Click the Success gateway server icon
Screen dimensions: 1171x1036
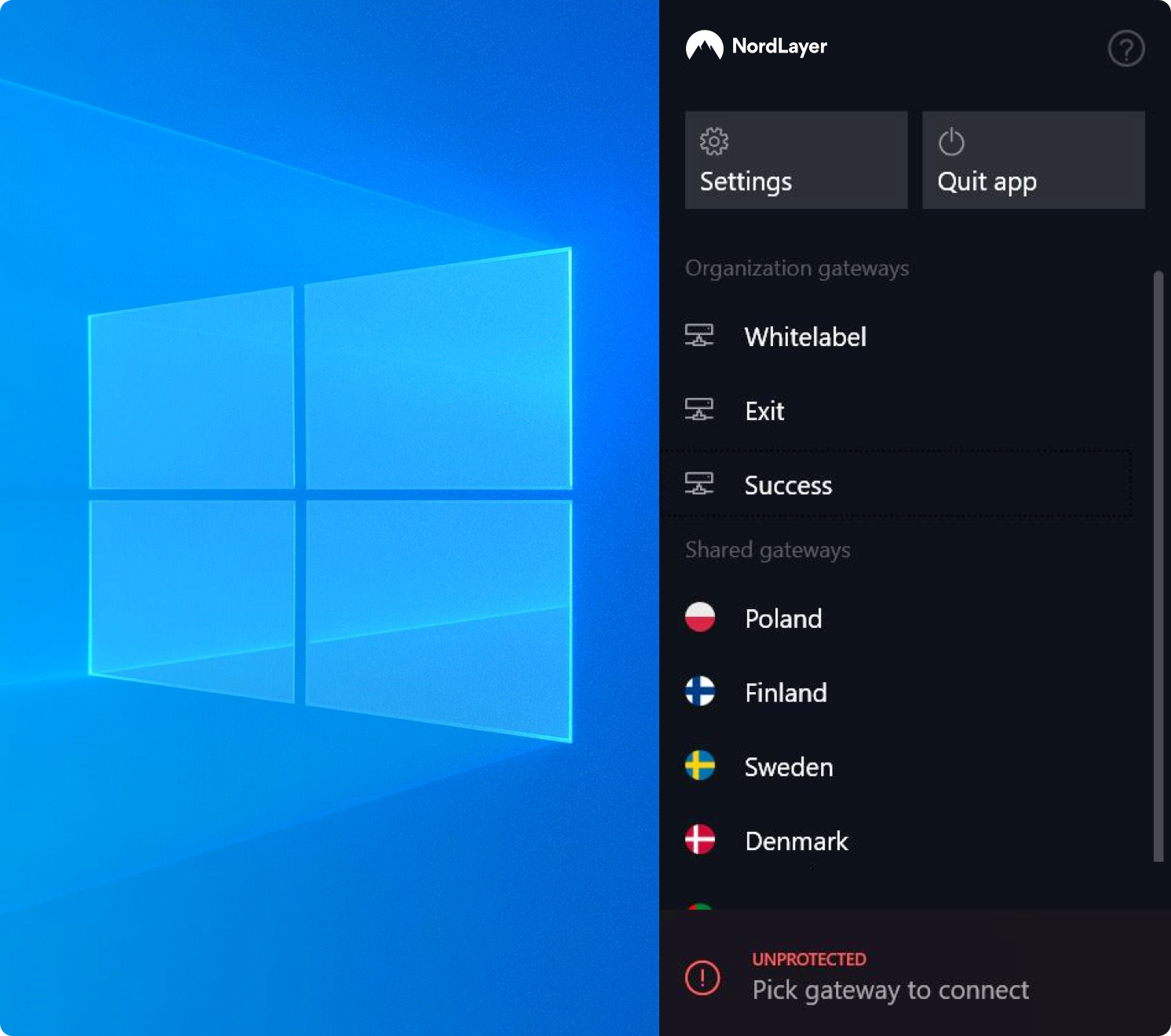699,484
